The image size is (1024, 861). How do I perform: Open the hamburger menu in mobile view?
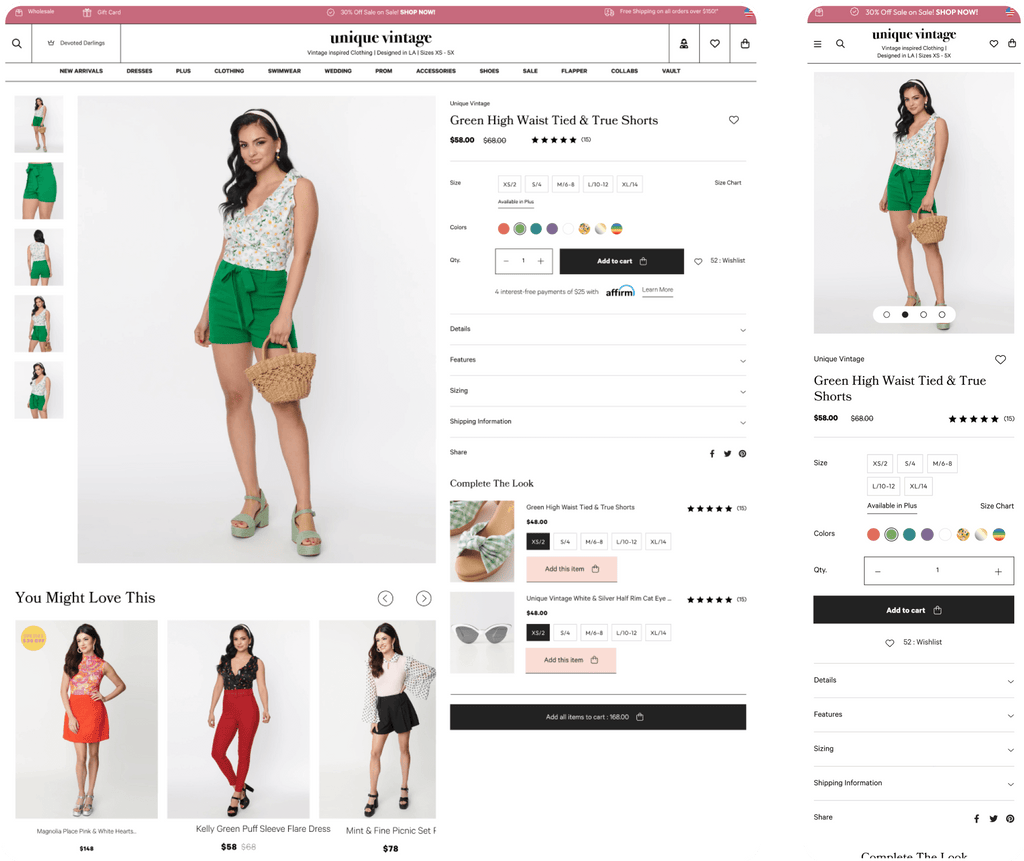pyautogui.click(x=818, y=44)
